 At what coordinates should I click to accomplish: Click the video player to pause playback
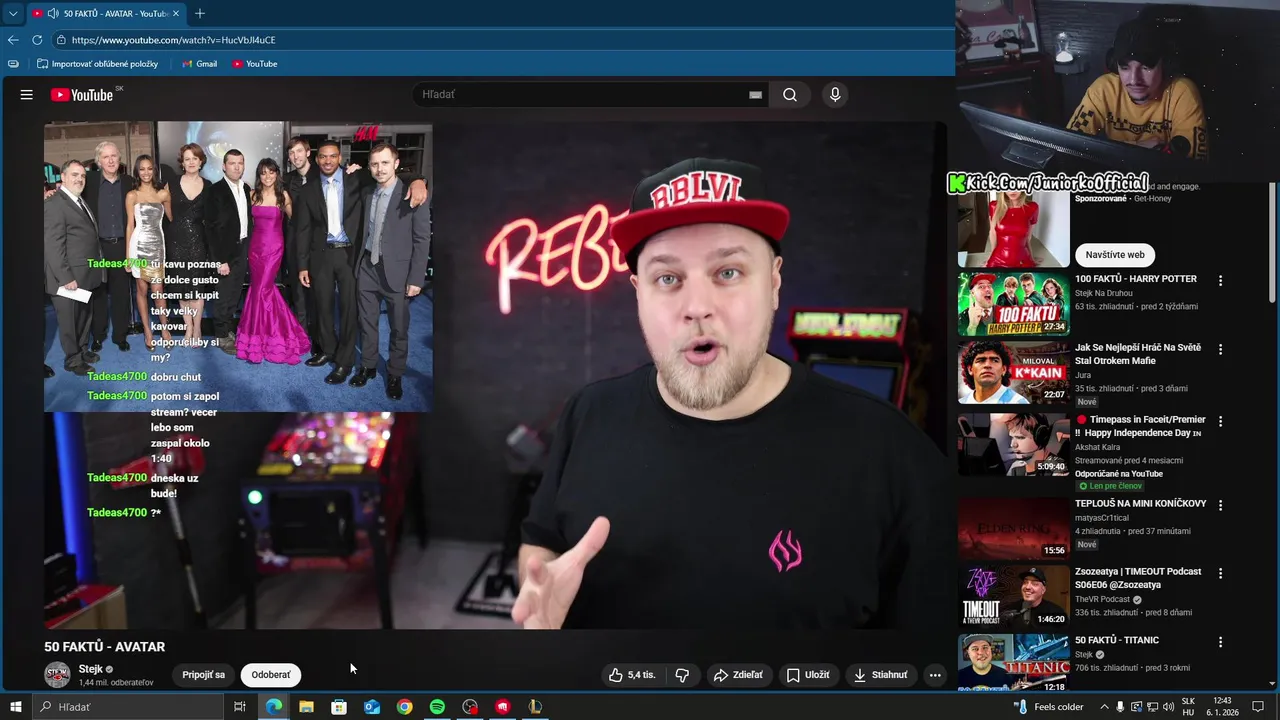pyautogui.click(x=495, y=375)
